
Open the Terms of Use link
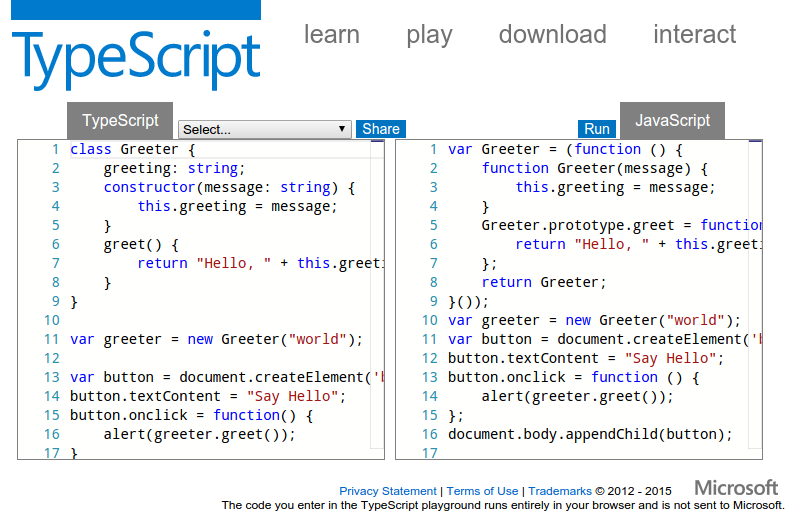click(482, 491)
